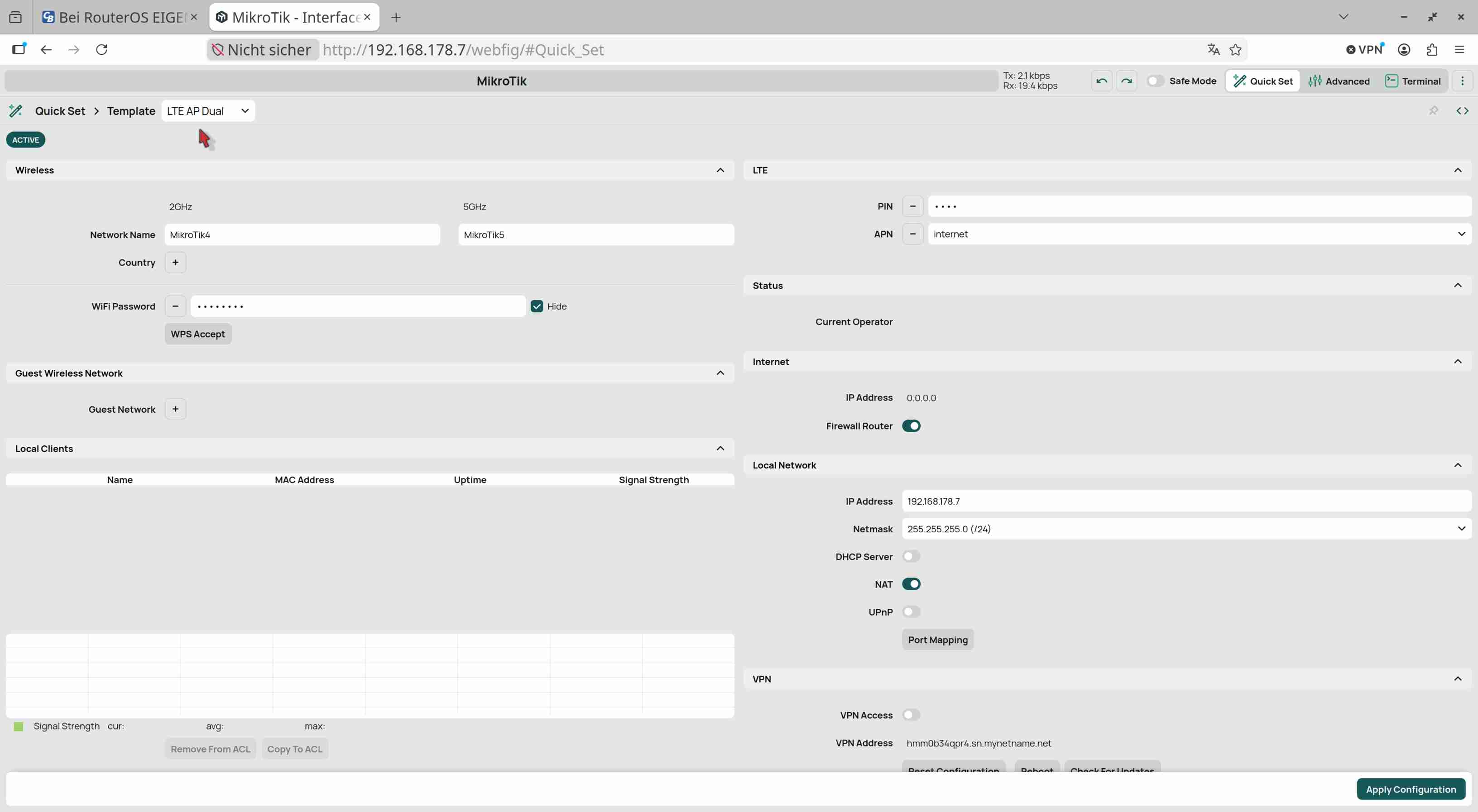Enable the UPnP switch
This screenshot has width=1478, height=812.
(911, 612)
